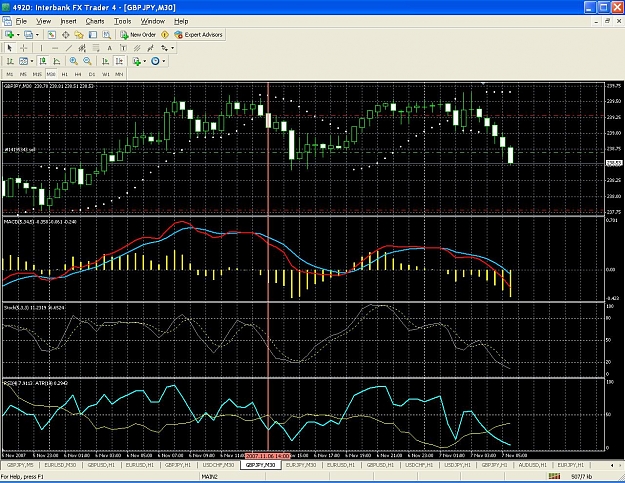Open the Tools menu
The image size is (625, 483).
[x=122, y=21]
